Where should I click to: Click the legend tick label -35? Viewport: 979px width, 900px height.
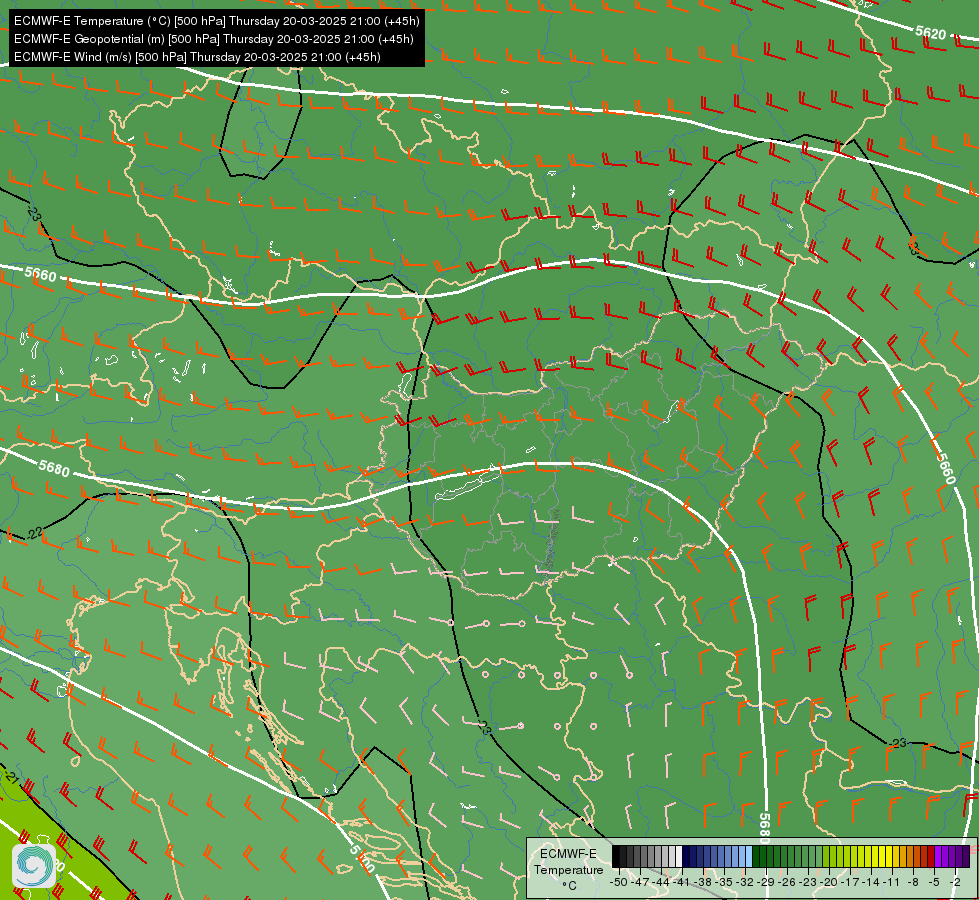tap(724, 883)
